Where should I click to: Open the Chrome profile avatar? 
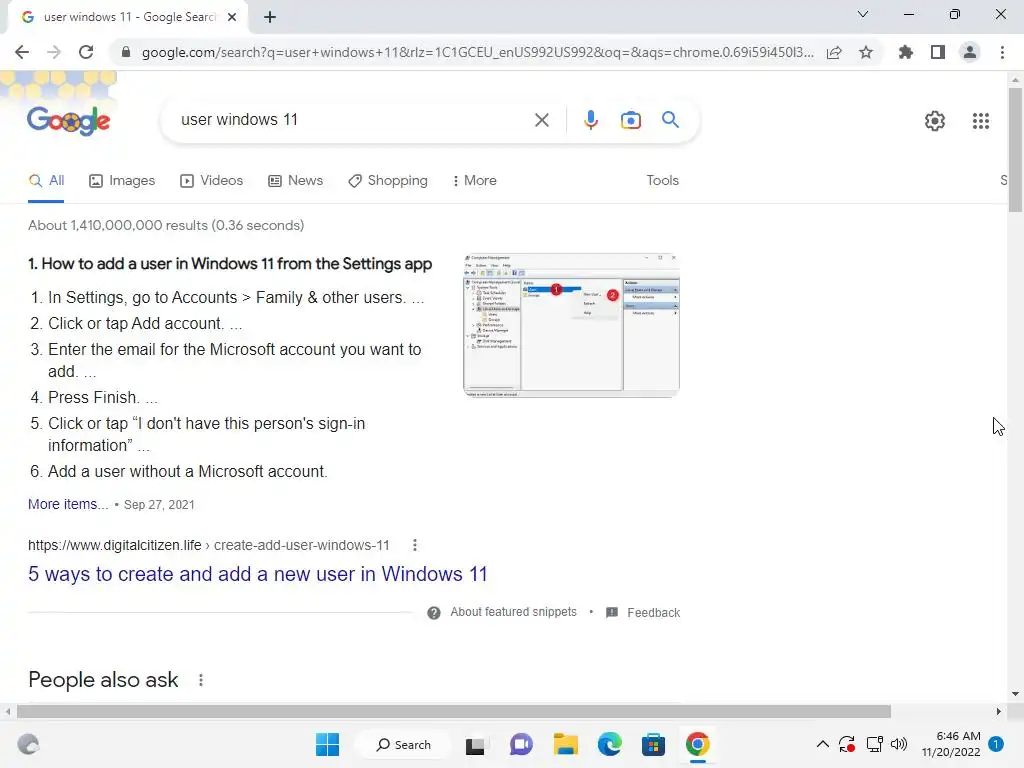(x=970, y=52)
